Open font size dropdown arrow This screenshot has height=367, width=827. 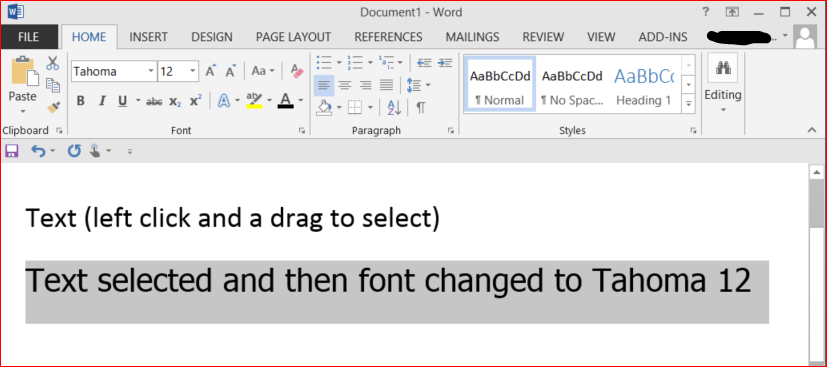click(x=193, y=71)
